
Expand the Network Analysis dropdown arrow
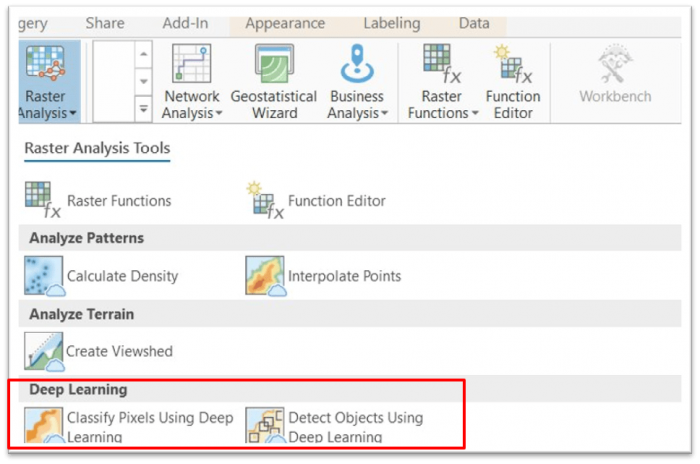tap(219, 114)
